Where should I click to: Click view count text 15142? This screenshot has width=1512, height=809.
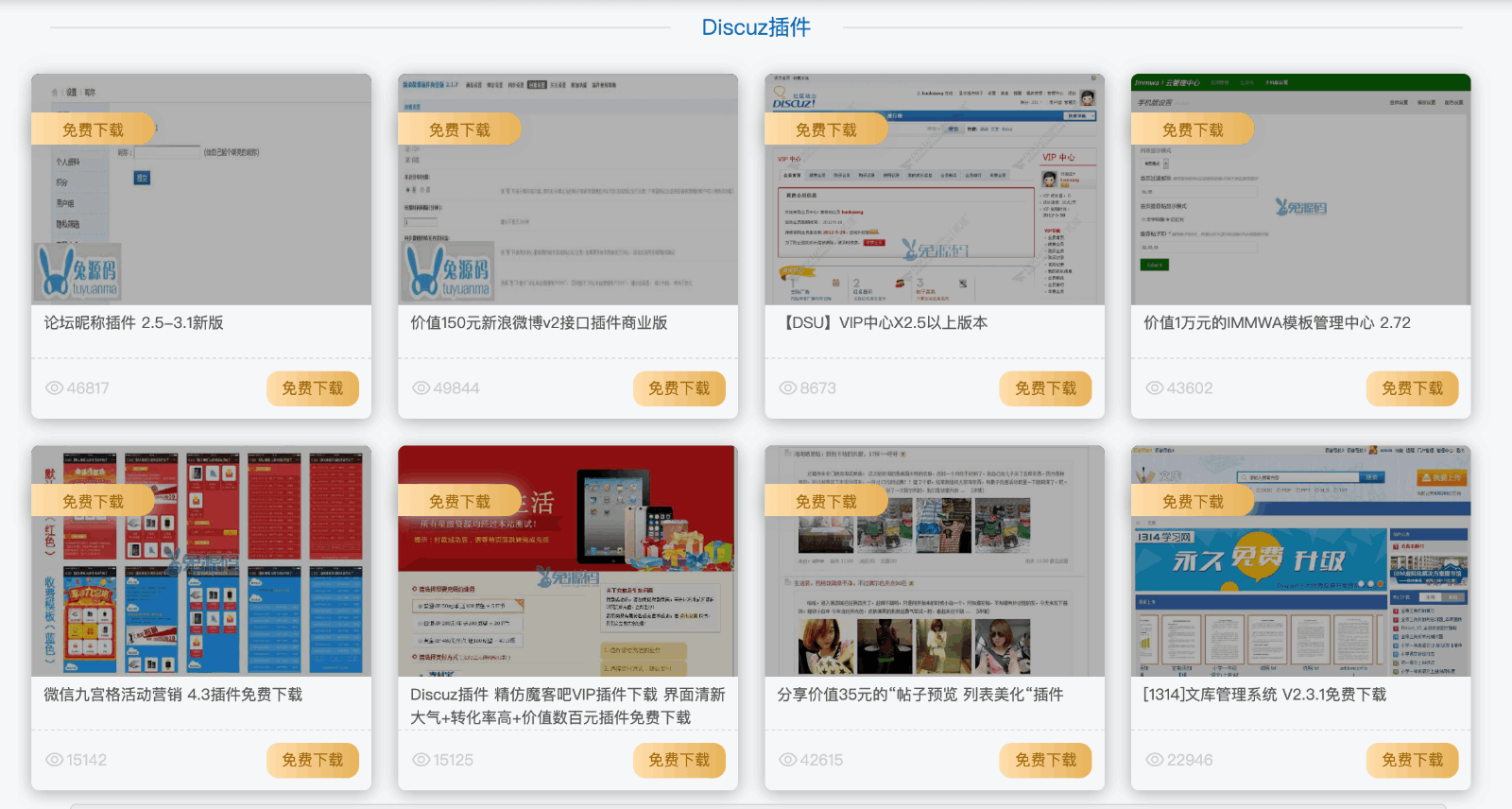click(x=87, y=760)
